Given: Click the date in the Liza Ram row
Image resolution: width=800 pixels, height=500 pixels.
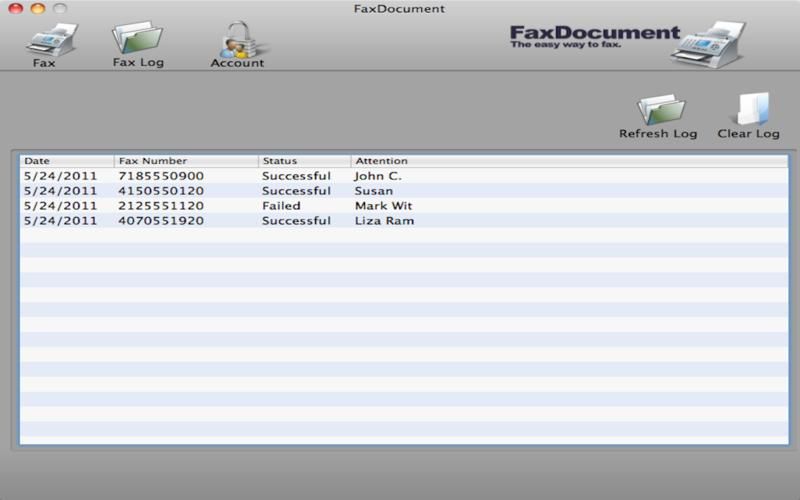Looking at the screenshot, I should pos(60,221).
